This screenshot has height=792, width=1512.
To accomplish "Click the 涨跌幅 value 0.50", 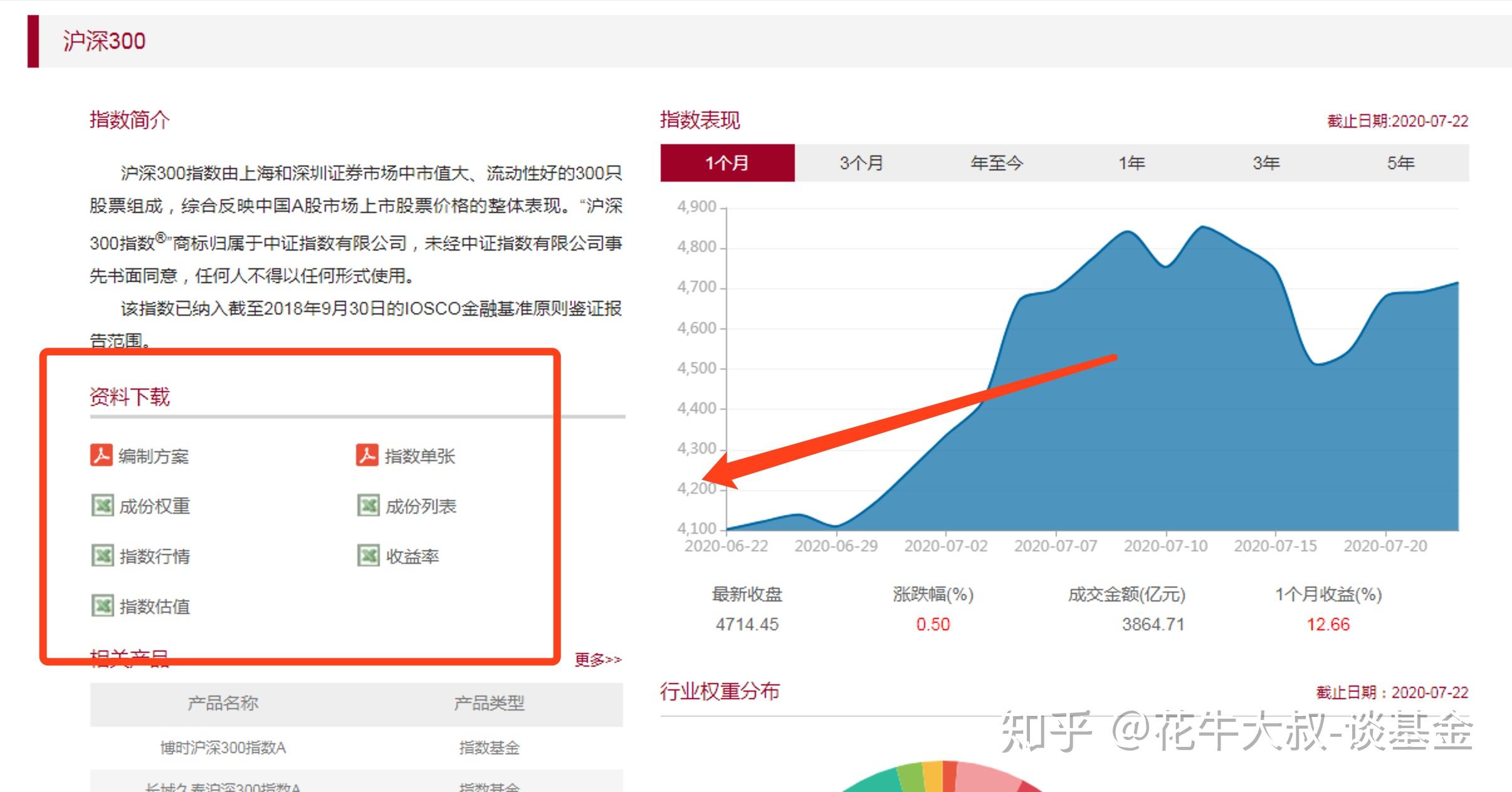I will [933, 624].
